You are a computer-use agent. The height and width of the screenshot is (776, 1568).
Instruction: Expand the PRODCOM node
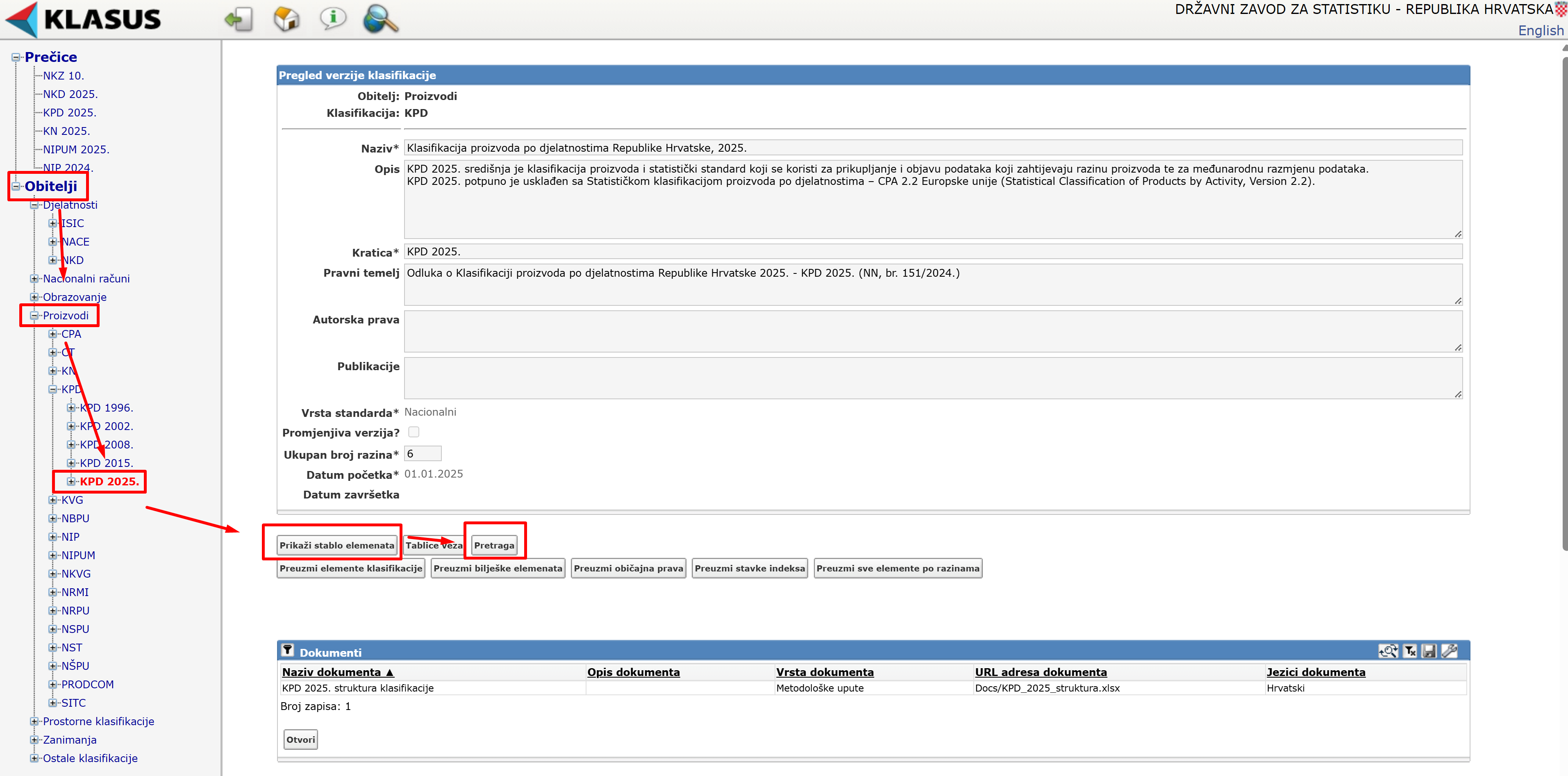53,685
